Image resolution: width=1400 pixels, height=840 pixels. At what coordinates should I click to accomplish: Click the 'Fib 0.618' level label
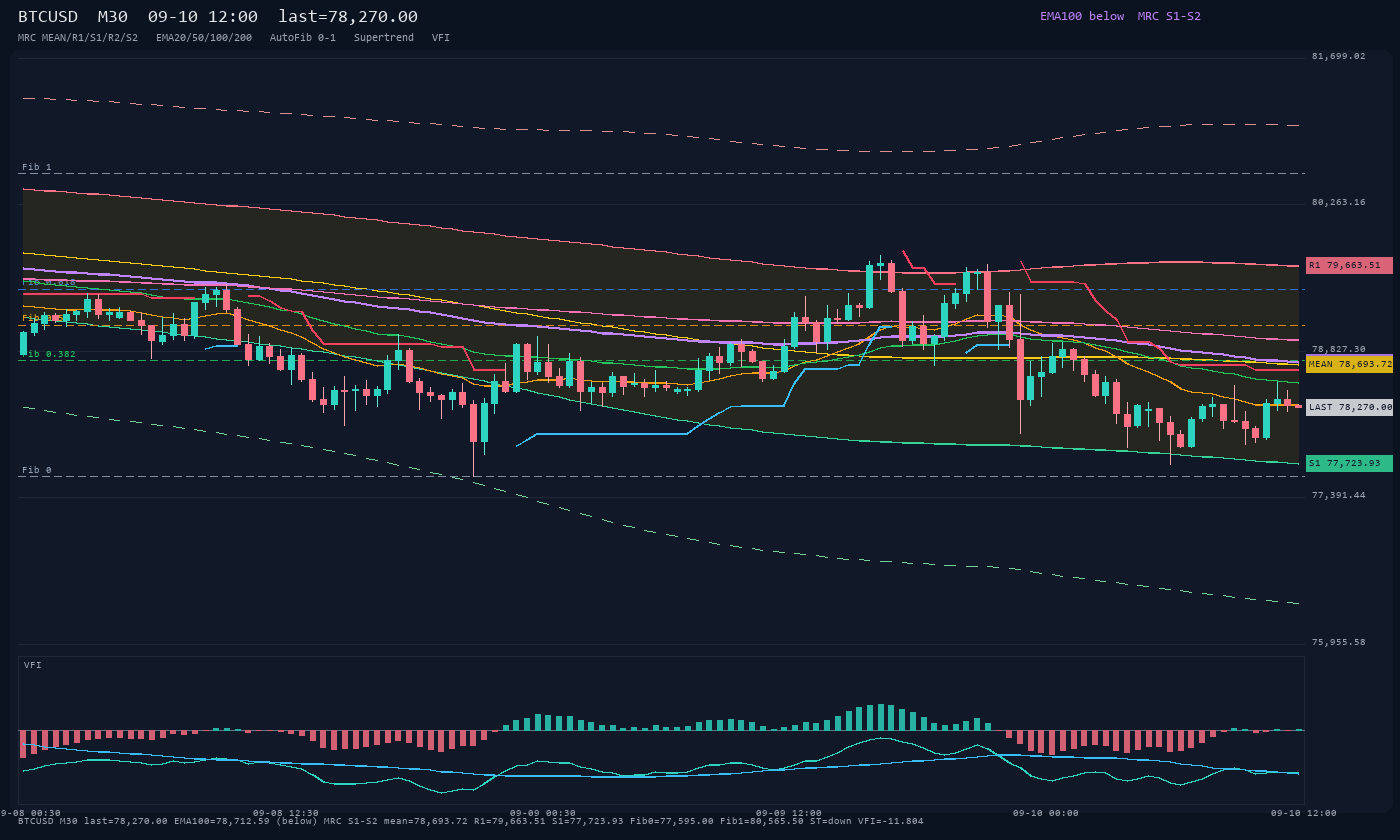point(49,282)
